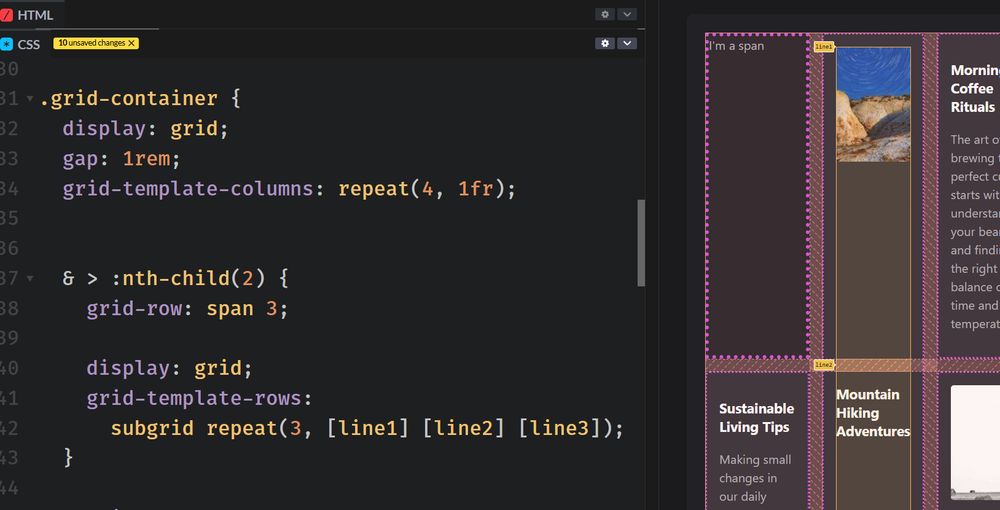This screenshot has width=1000, height=510.
Task: Click the 'I'm a span' text
Action: [x=737, y=46]
